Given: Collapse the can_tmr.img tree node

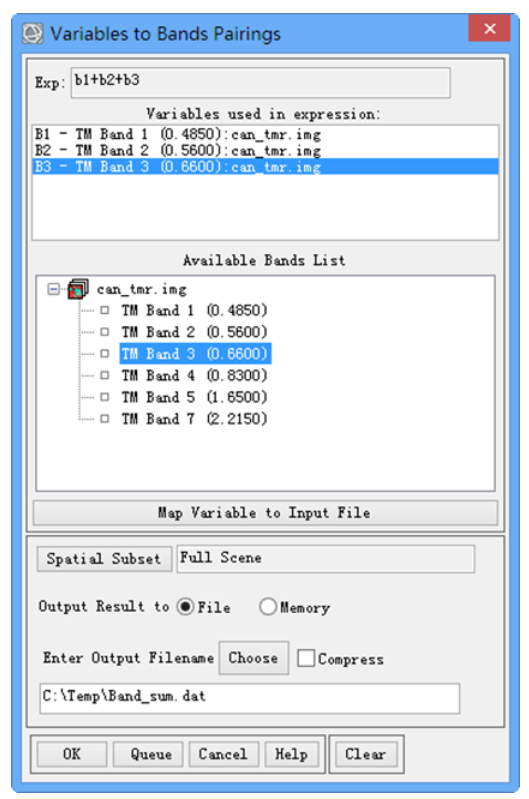Looking at the screenshot, I should click(53, 289).
